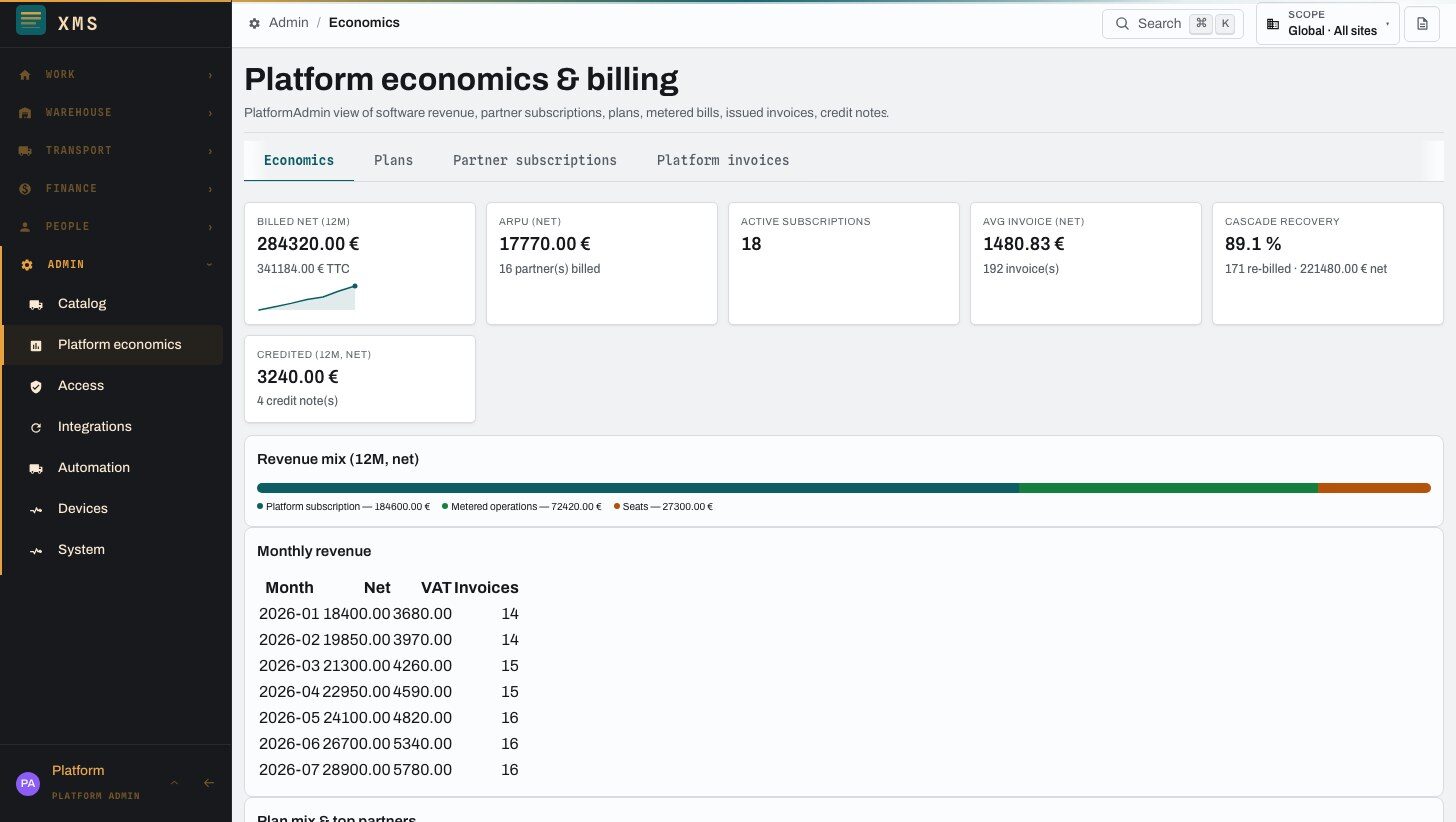The width and height of the screenshot is (1456, 822).
Task: Select Platform economics in the sidebar
Action: click(113, 345)
